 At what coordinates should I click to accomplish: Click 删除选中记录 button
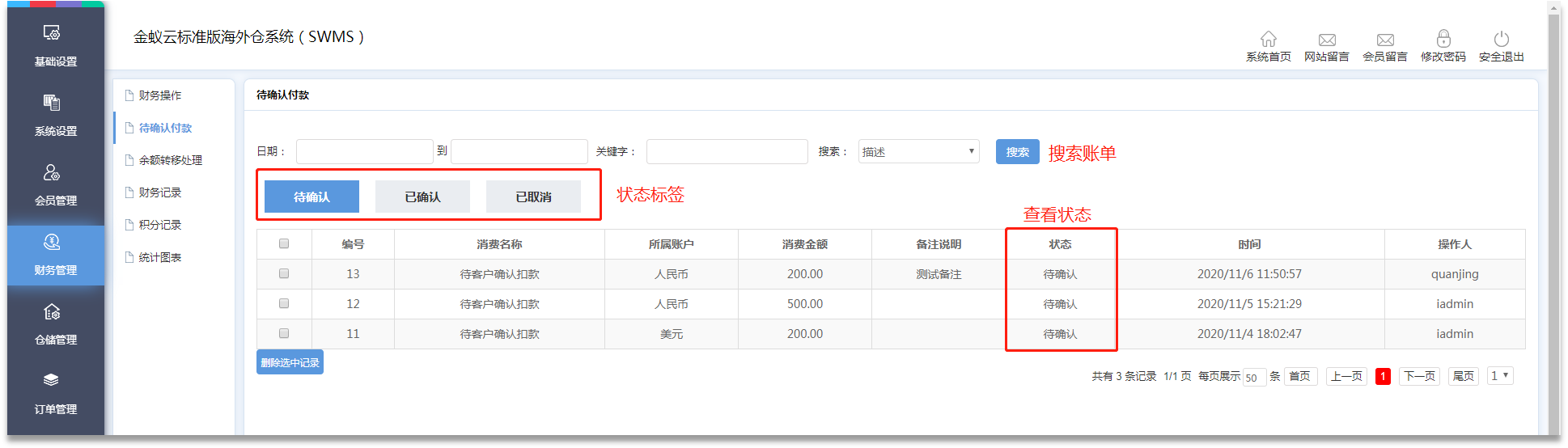pos(290,363)
